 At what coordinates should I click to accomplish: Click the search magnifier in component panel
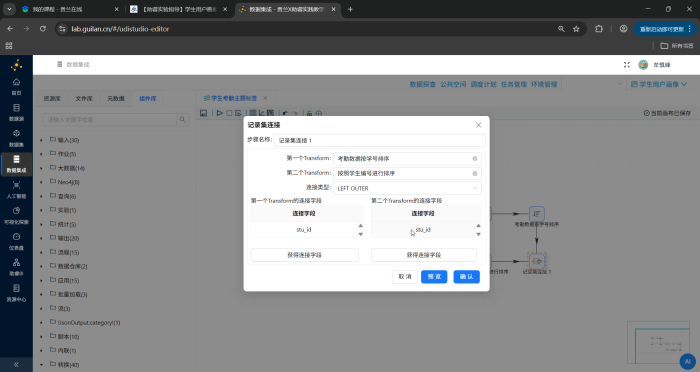[x=182, y=119]
